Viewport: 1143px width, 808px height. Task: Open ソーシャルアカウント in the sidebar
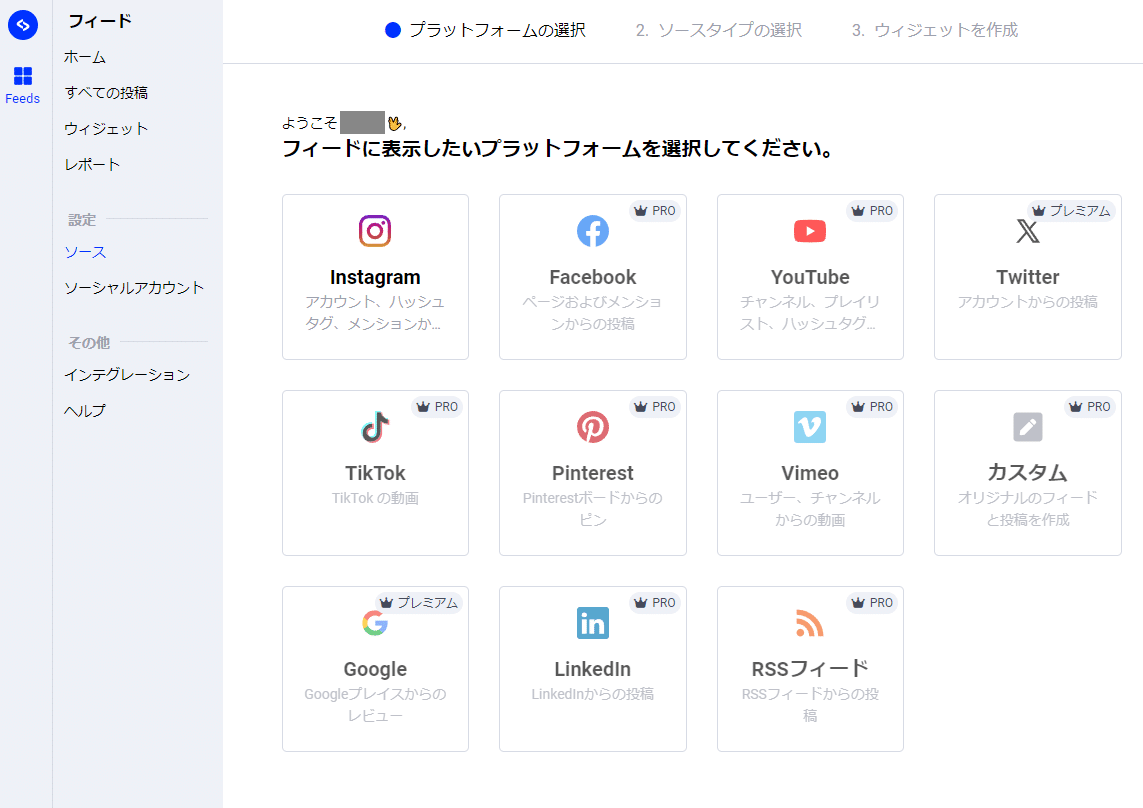tap(134, 288)
